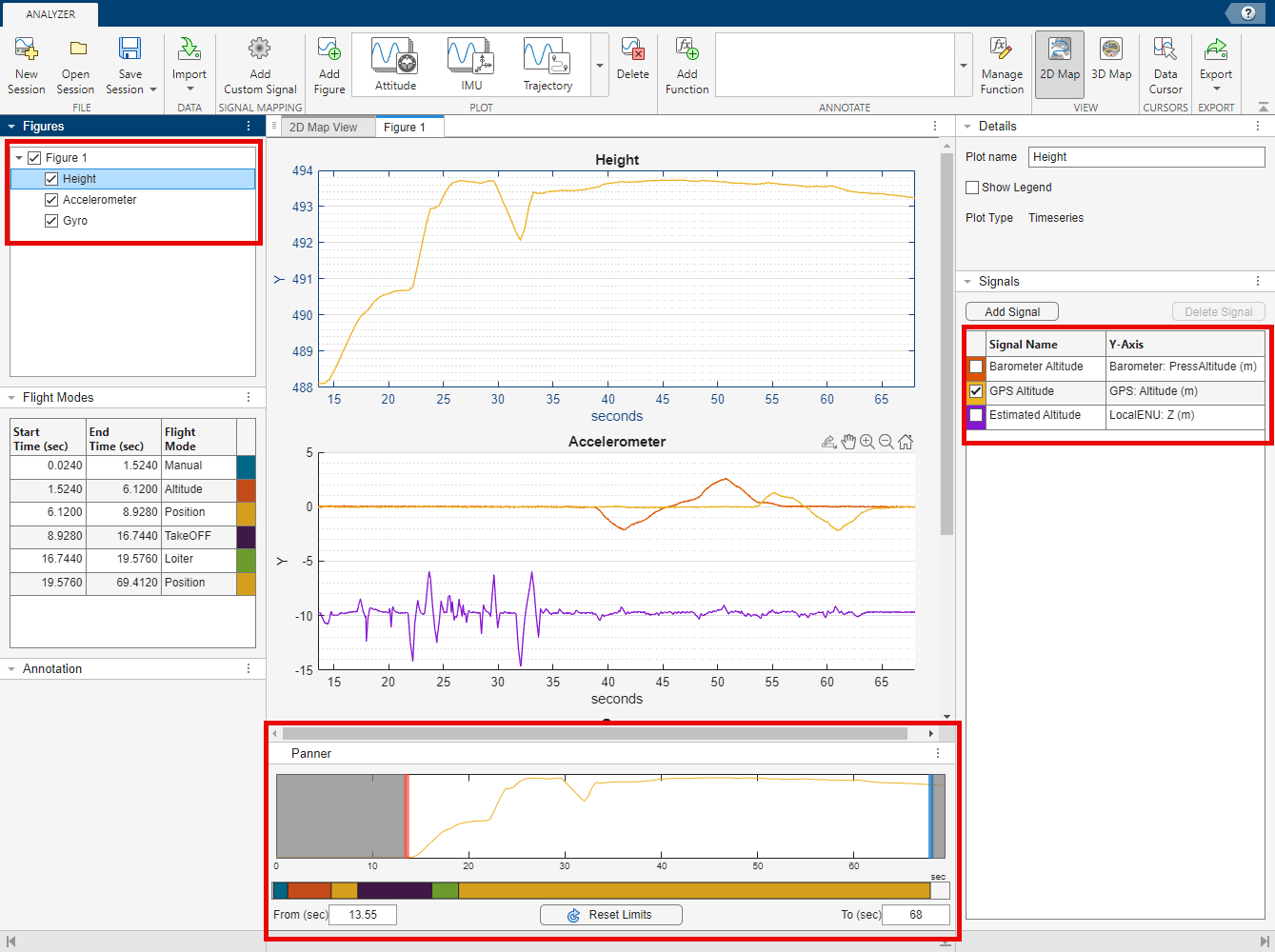Screen dimensions: 1275x952
Task: Collapse the Annotation panel
Action: pyautogui.click(x=11, y=669)
